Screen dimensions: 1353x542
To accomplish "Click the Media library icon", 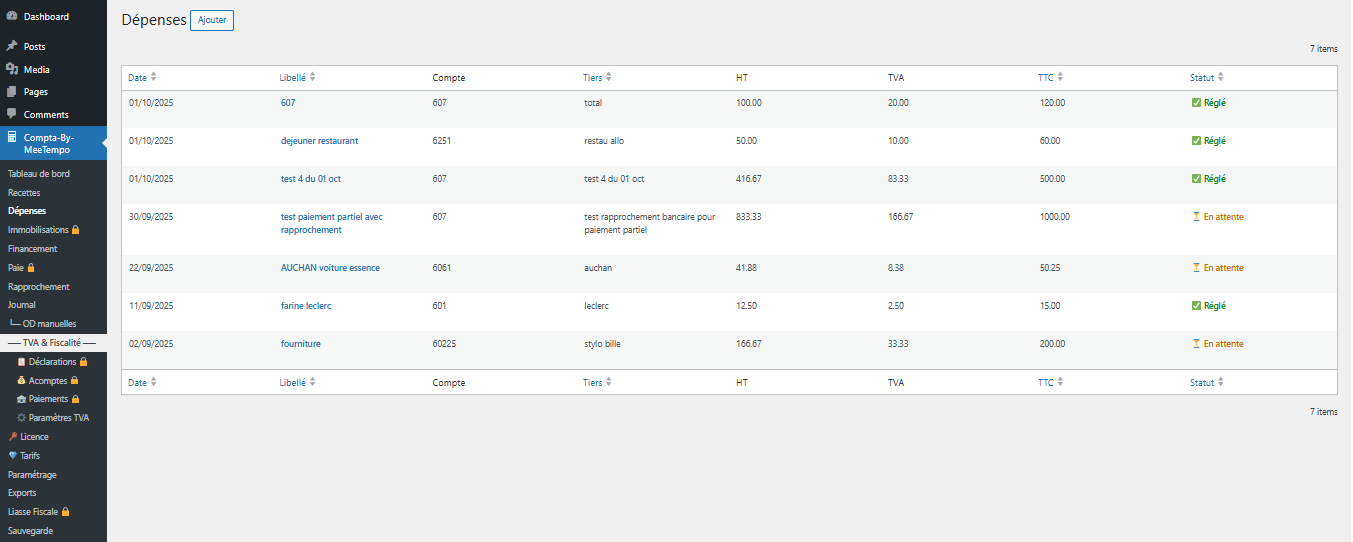I will coord(12,69).
